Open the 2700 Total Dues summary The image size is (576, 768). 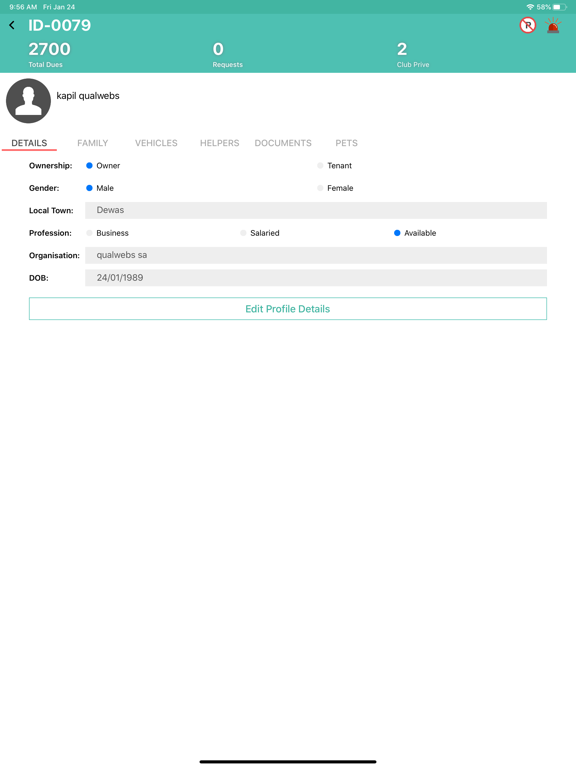coord(49,54)
